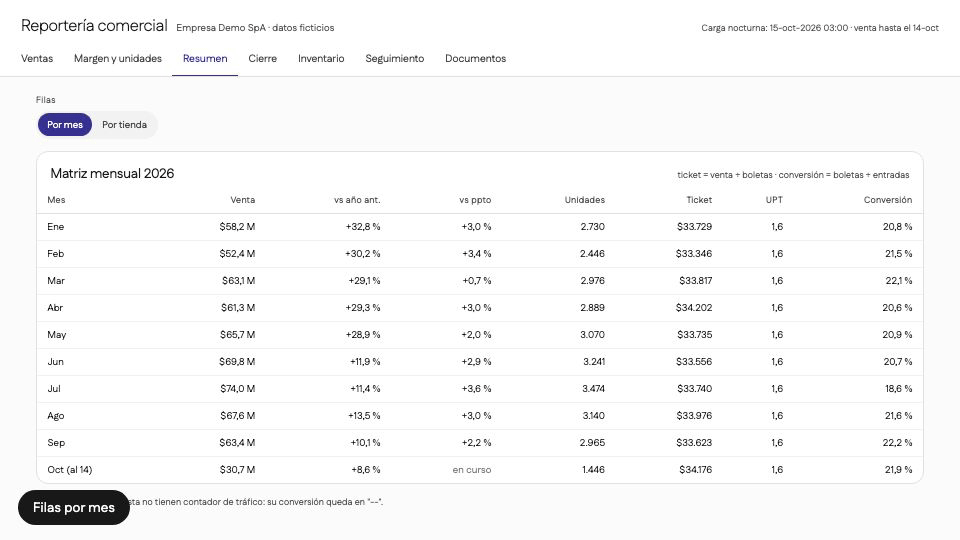Click Feb sales value $52,4 M
Screen dimensions: 960x540
pyautogui.click(x=238, y=253)
